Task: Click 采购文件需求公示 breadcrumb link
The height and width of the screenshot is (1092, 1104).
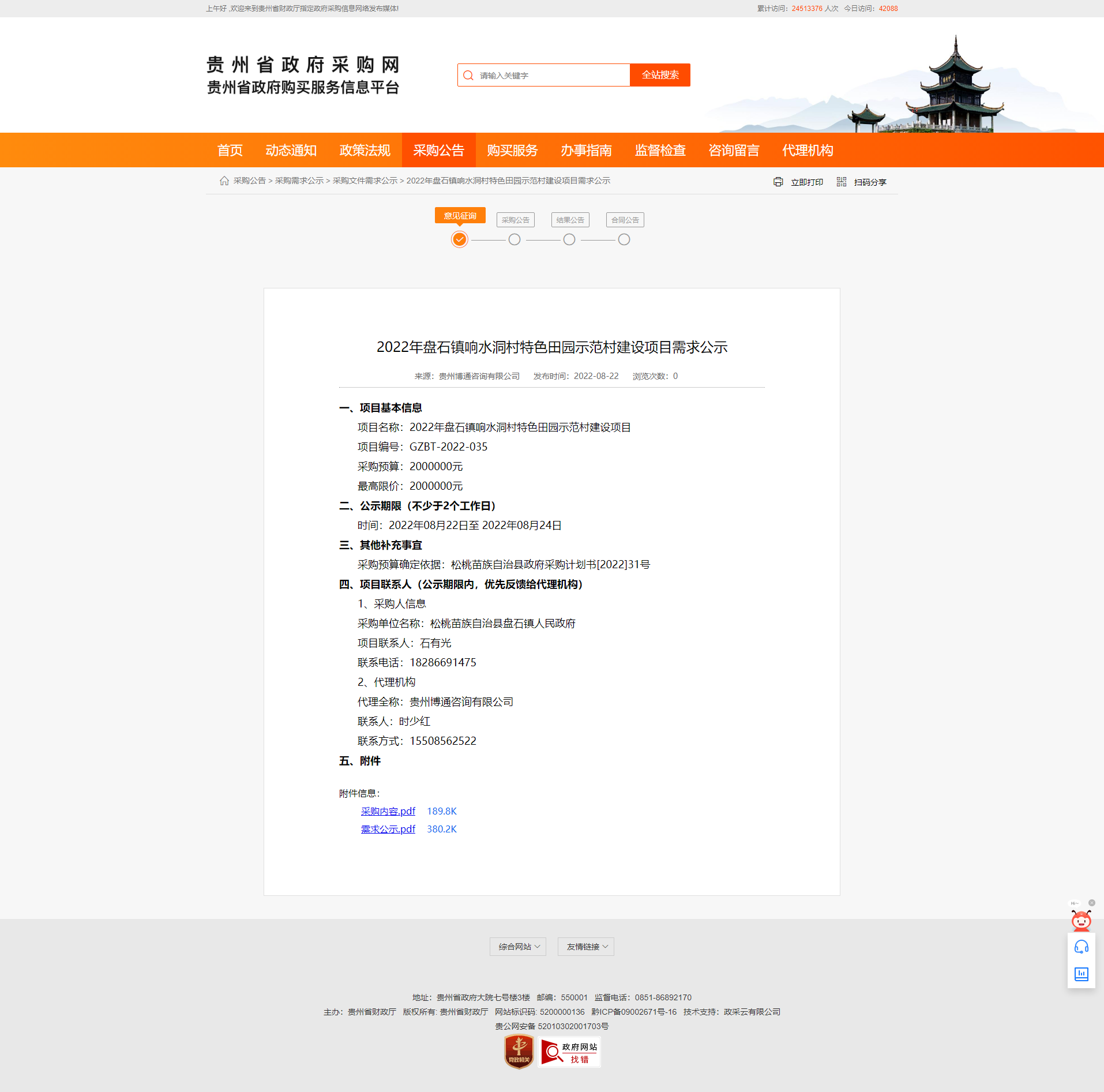Action: 365,181
